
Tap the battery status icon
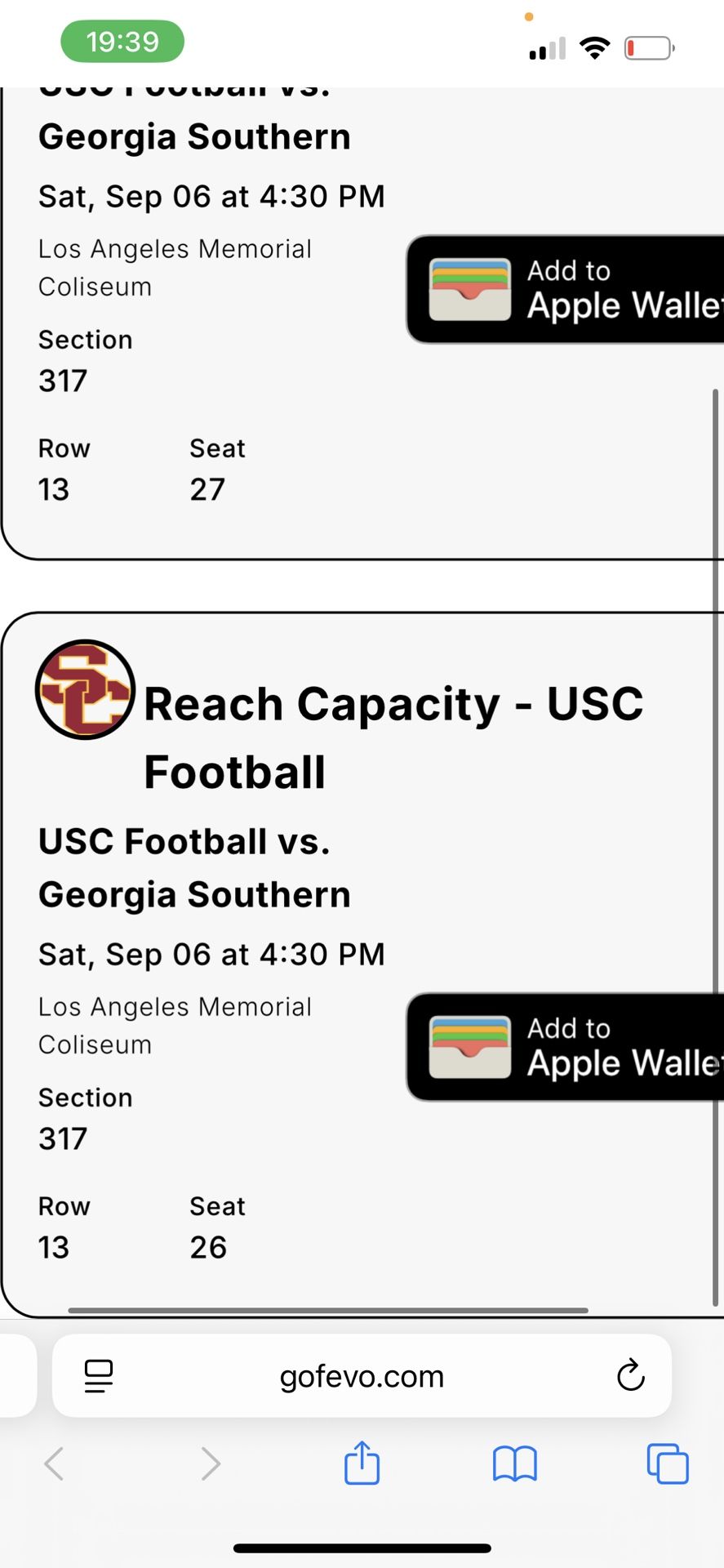(x=649, y=48)
